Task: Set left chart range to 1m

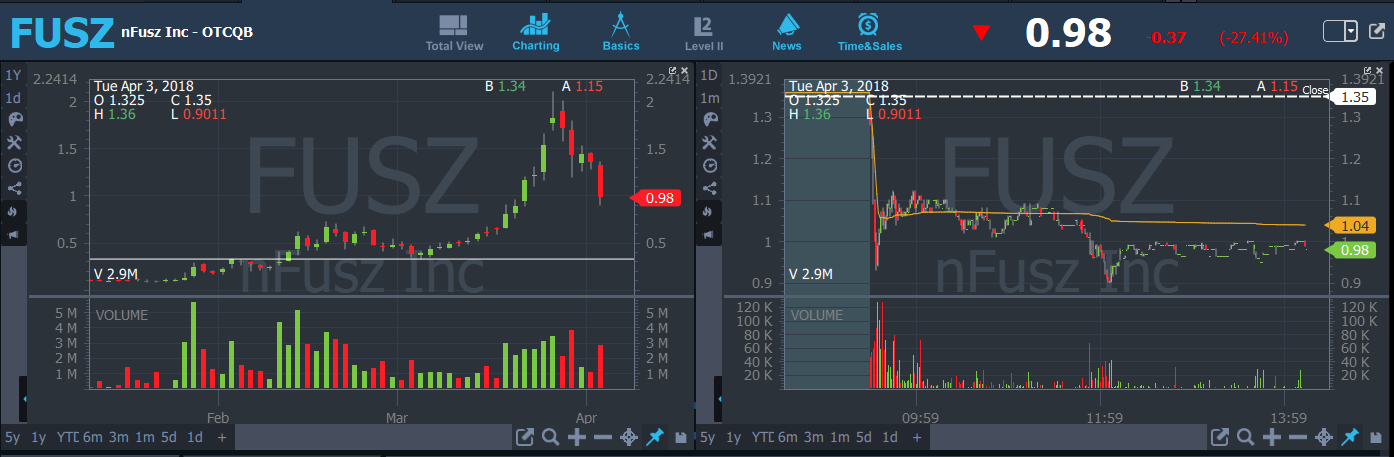Action: 144,437
